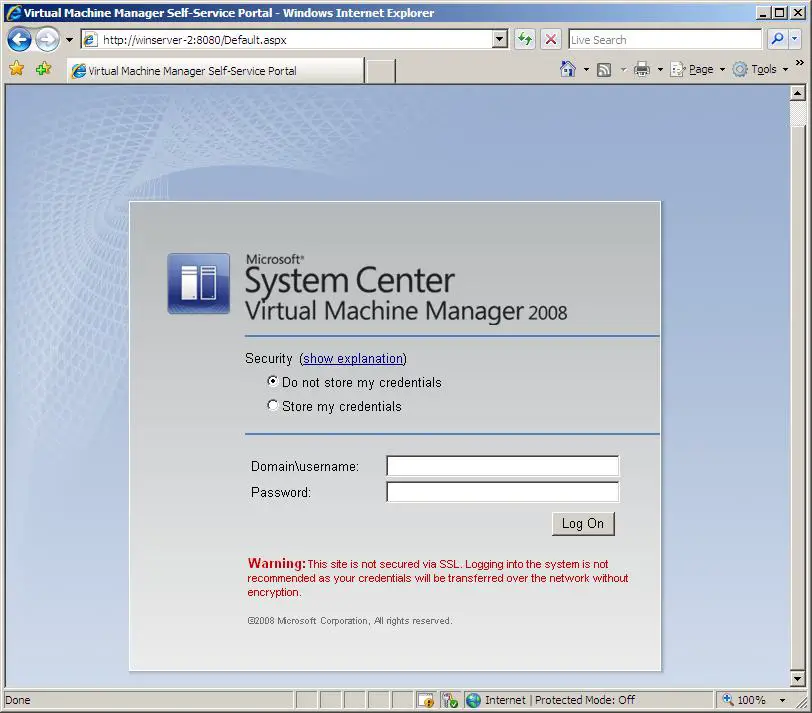Click the Log On button
Viewport: 812px width, 713px height.
[583, 524]
